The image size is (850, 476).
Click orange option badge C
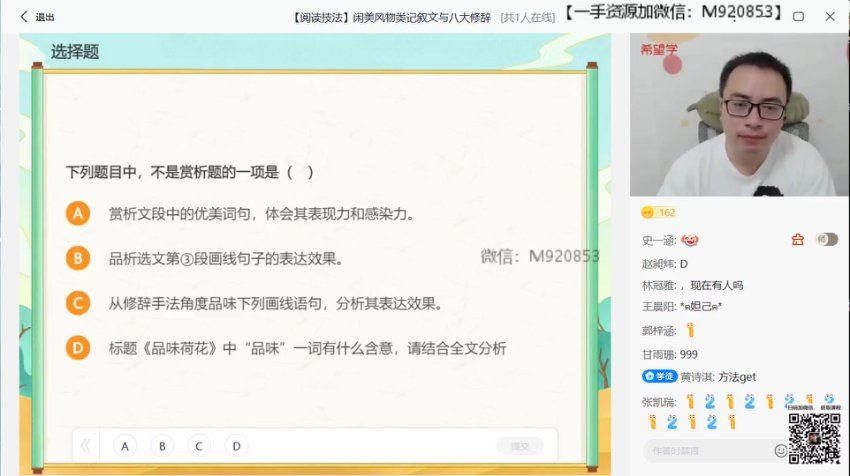[x=78, y=303]
